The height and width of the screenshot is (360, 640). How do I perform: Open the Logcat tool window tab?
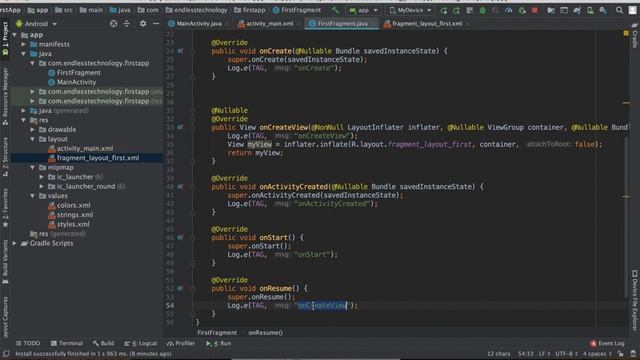coord(141,343)
